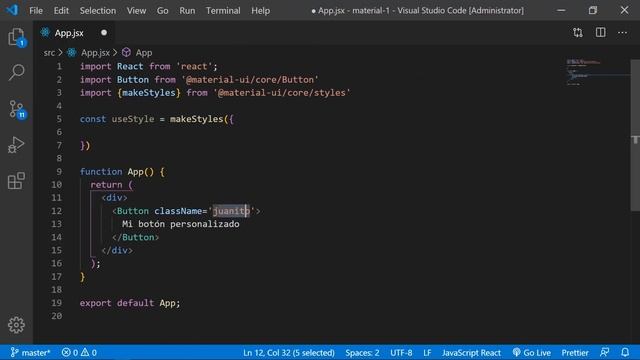Open the Selection menu
This screenshot has height=360, width=640.
click(x=98, y=11)
